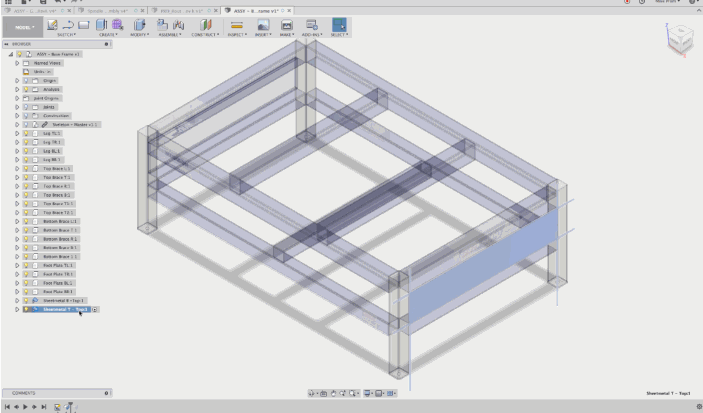Switch to the first ASSY document tab
The image size is (703, 413).
36,10
